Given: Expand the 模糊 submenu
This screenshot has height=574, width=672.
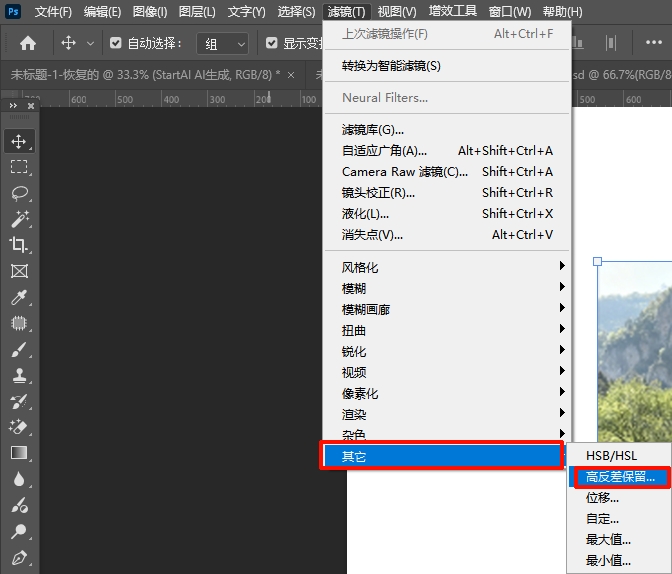Looking at the screenshot, I should point(446,288).
